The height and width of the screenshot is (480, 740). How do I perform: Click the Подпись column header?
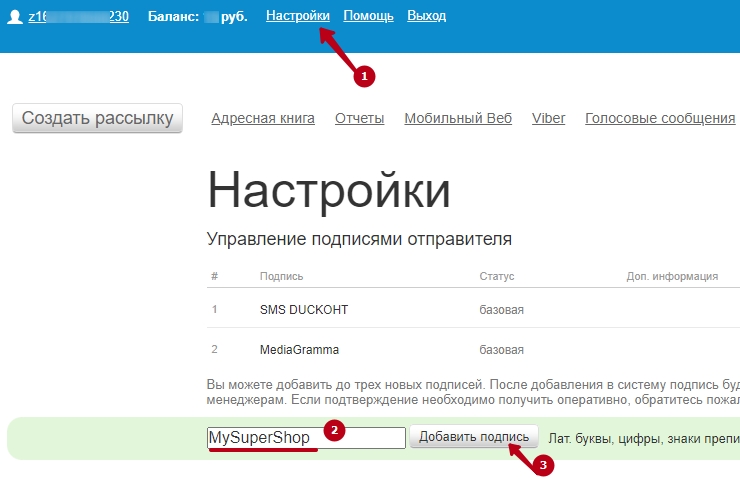click(281, 276)
